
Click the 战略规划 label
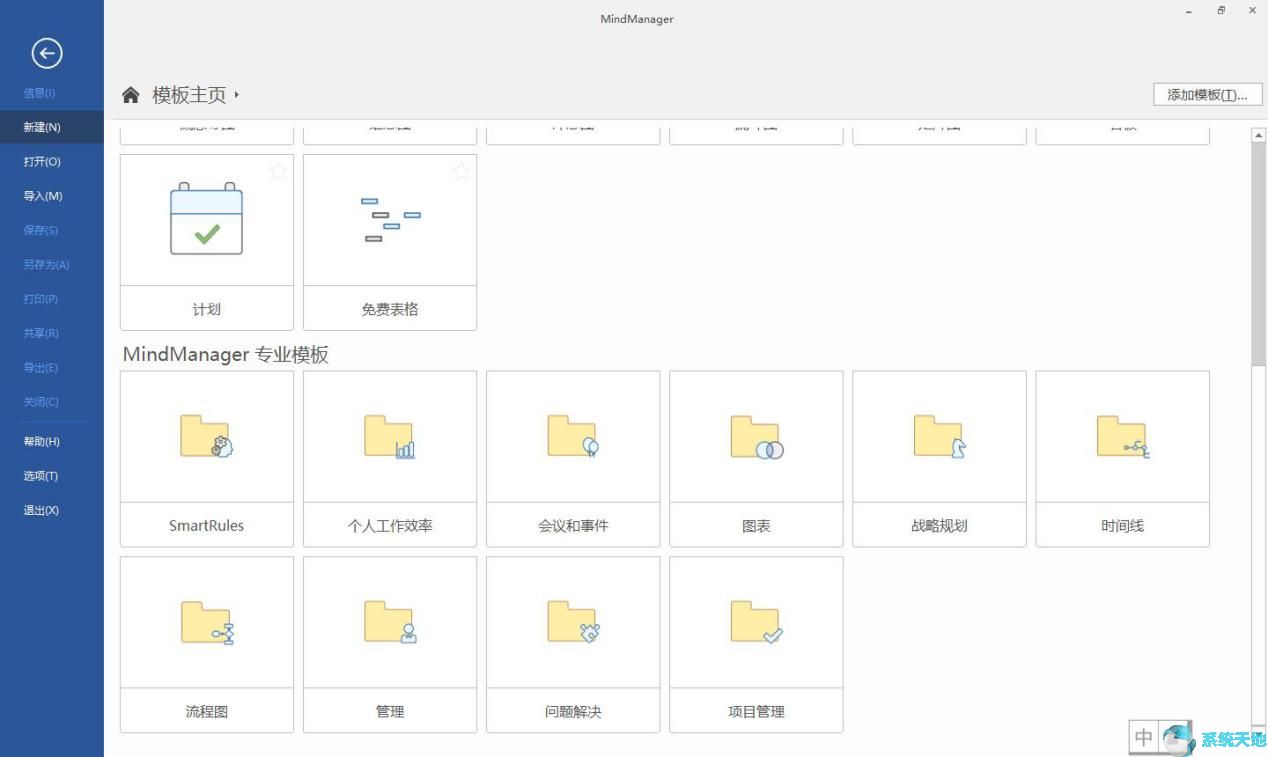tap(939, 525)
